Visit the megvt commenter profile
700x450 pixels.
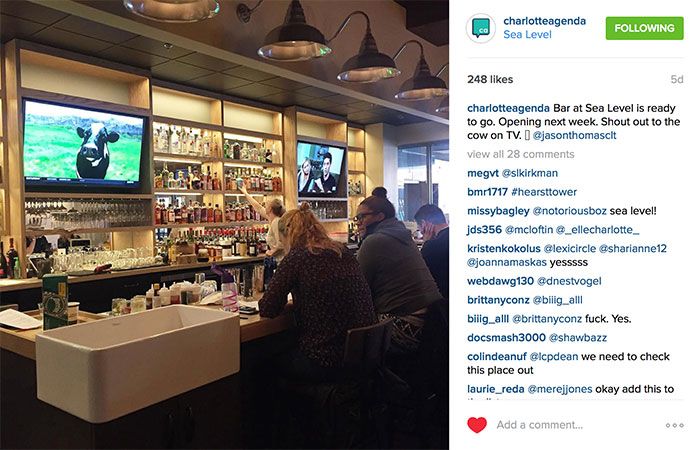(x=483, y=173)
